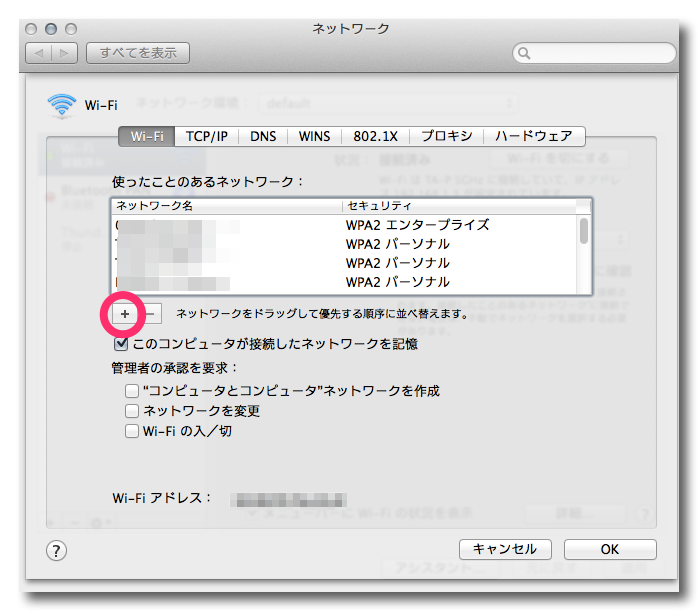Sort by セキュリティ column header
Image resolution: width=698 pixels, height=611 pixels.
(459, 206)
